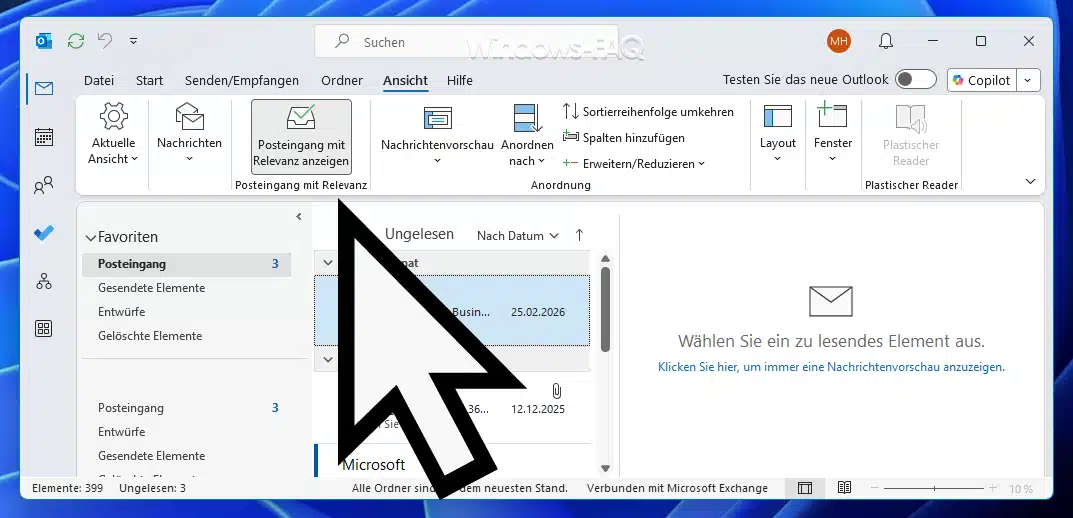Click Sortierreihenfolge umkehren in ribbon
This screenshot has width=1073, height=518.
(x=648, y=112)
